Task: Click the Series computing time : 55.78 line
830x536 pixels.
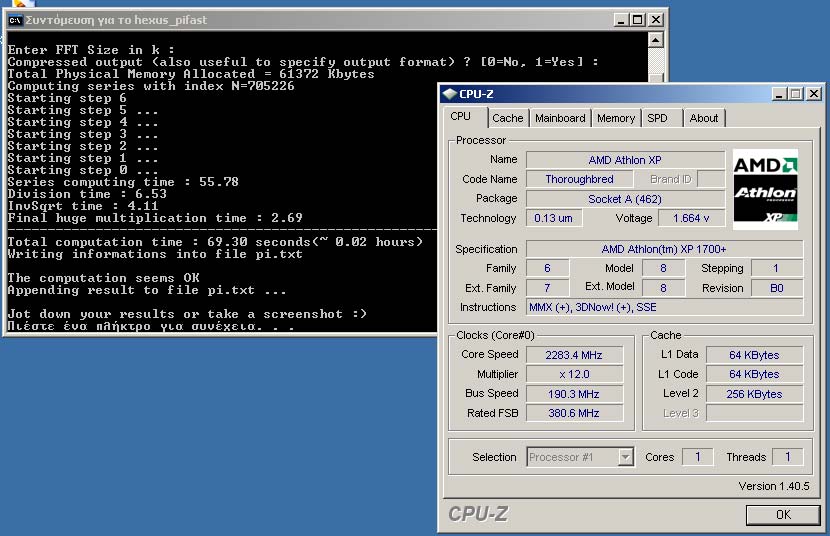Action: [123, 182]
